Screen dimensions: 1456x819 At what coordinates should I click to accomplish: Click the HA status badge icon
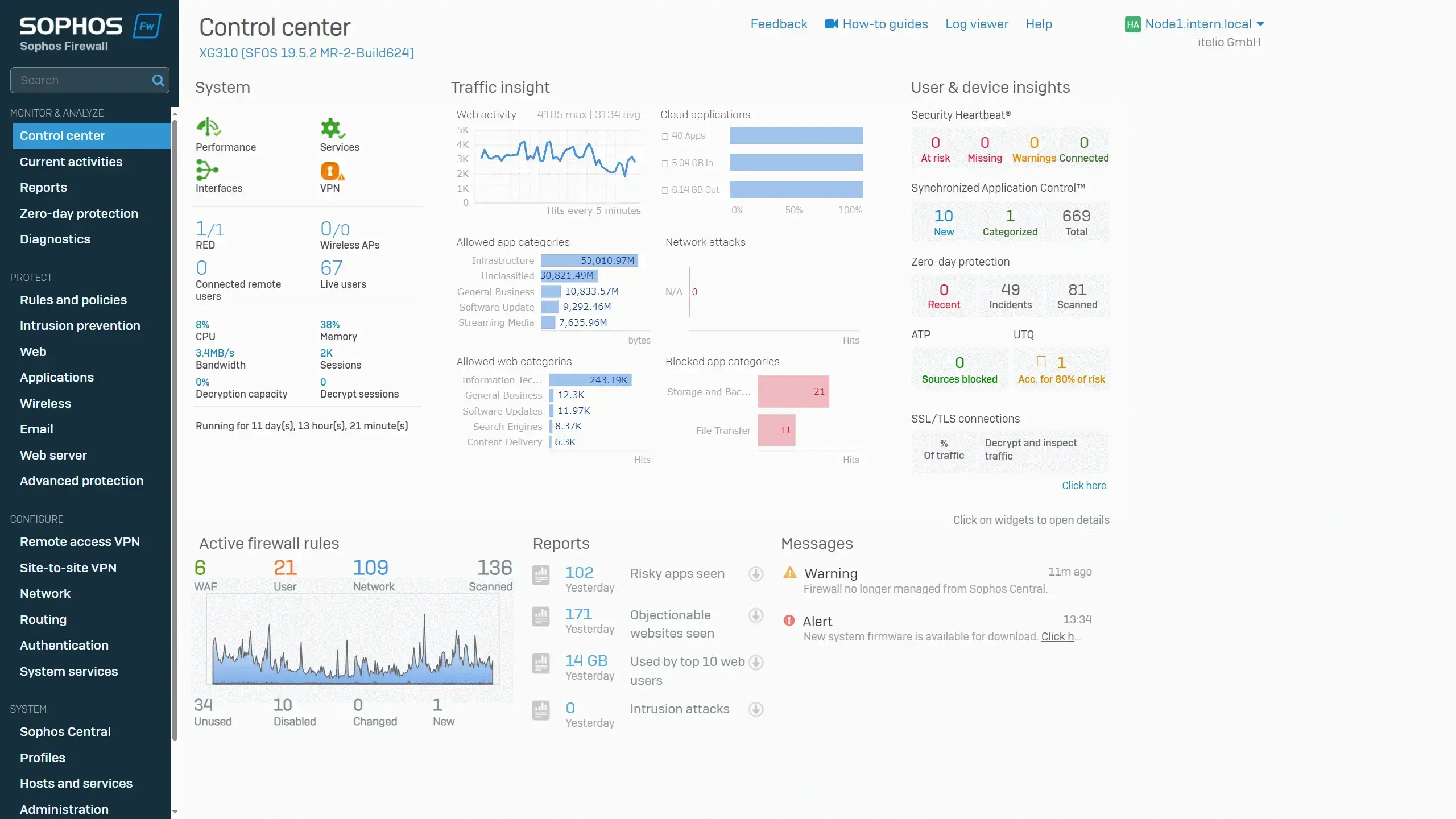[1132, 24]
